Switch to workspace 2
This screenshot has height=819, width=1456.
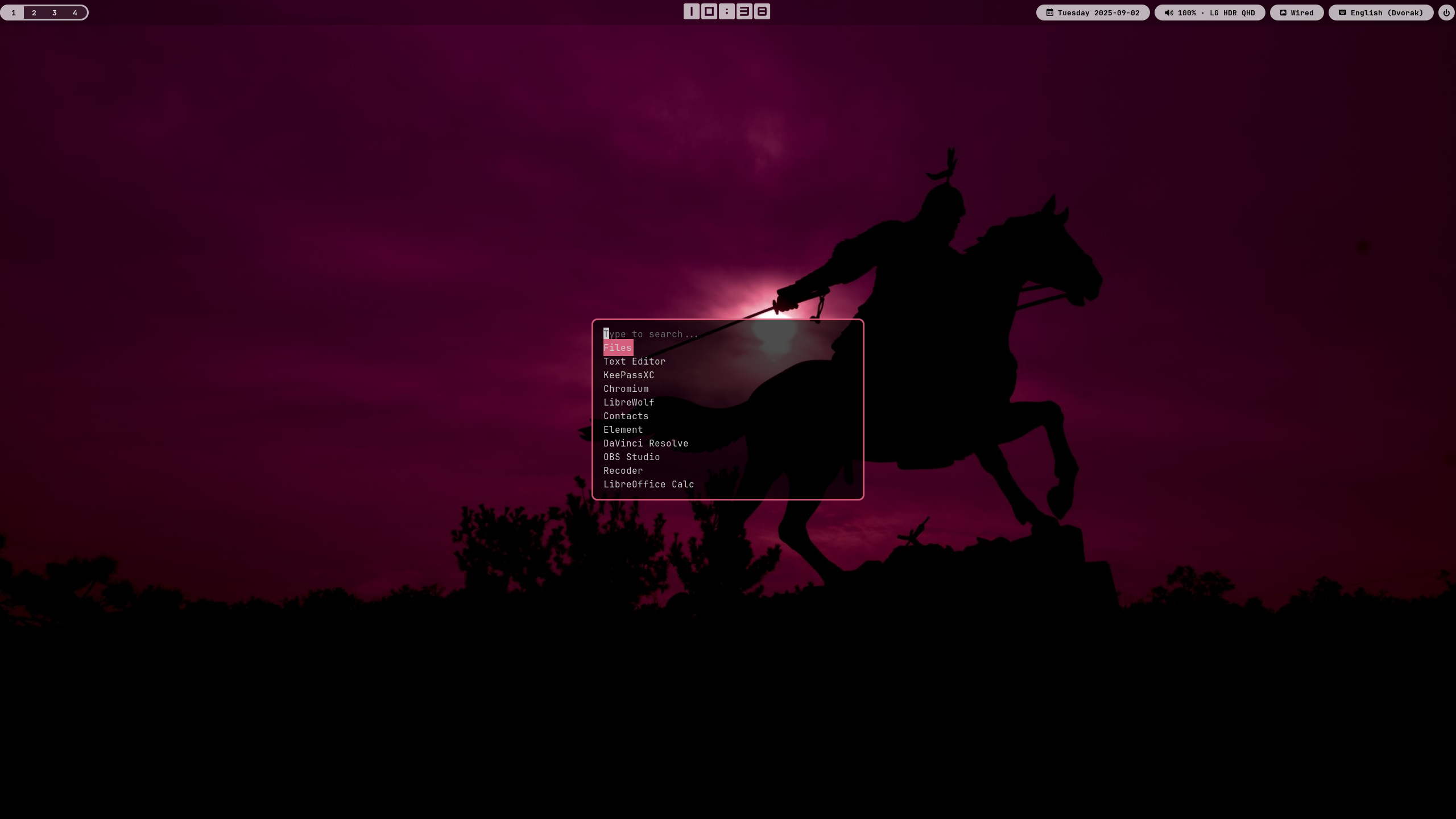coord(34,13)
